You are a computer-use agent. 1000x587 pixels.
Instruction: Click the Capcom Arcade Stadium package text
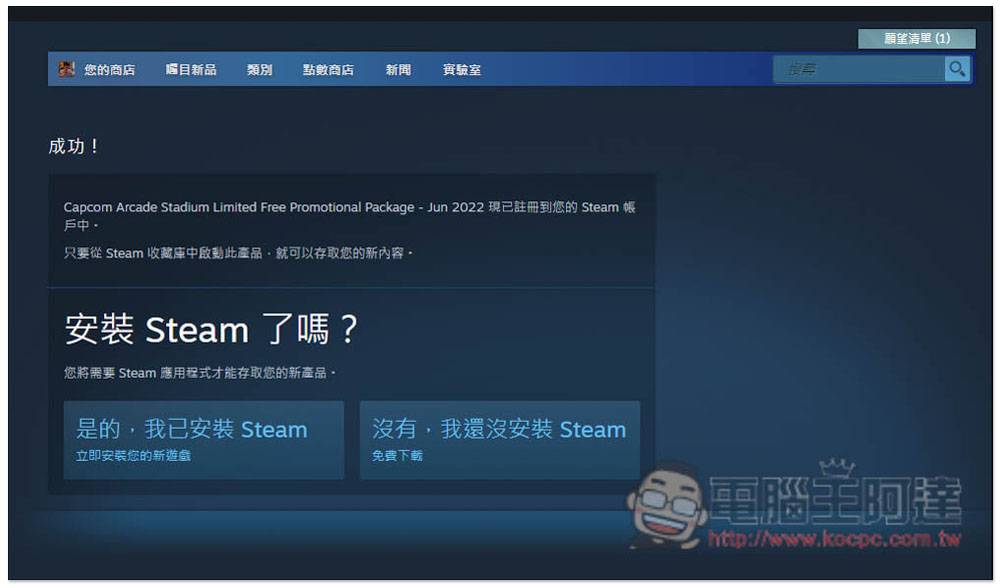[x=349, y=216]
